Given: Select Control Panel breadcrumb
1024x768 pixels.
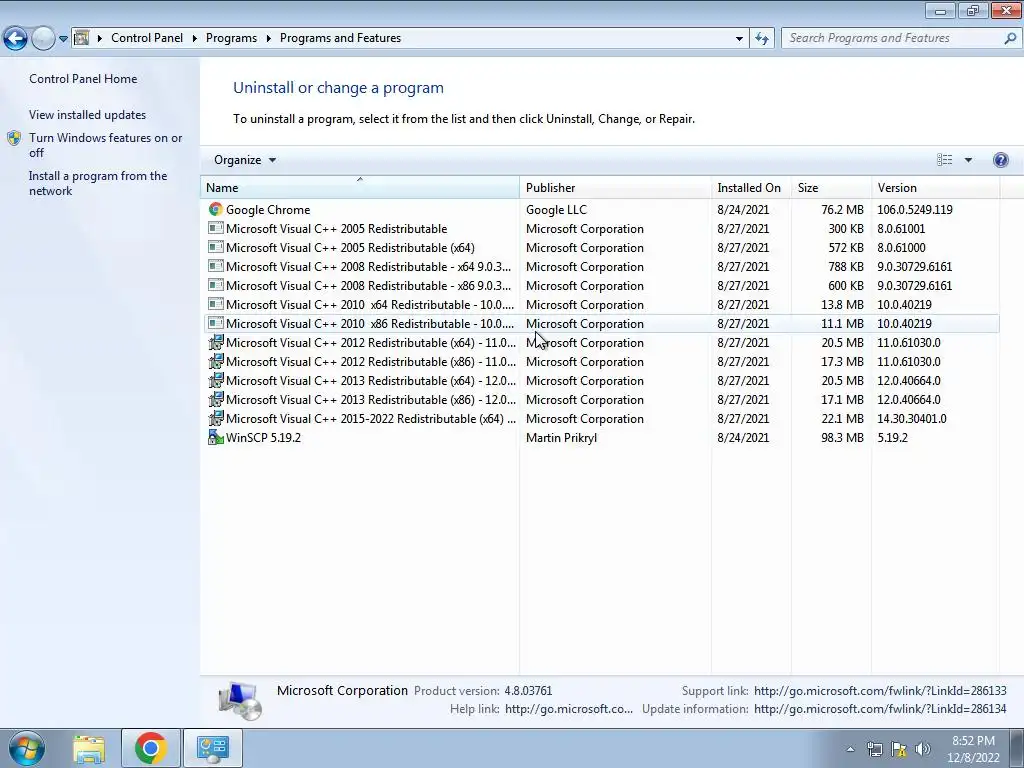Looking at the screenshot, I should pos(147,38).
